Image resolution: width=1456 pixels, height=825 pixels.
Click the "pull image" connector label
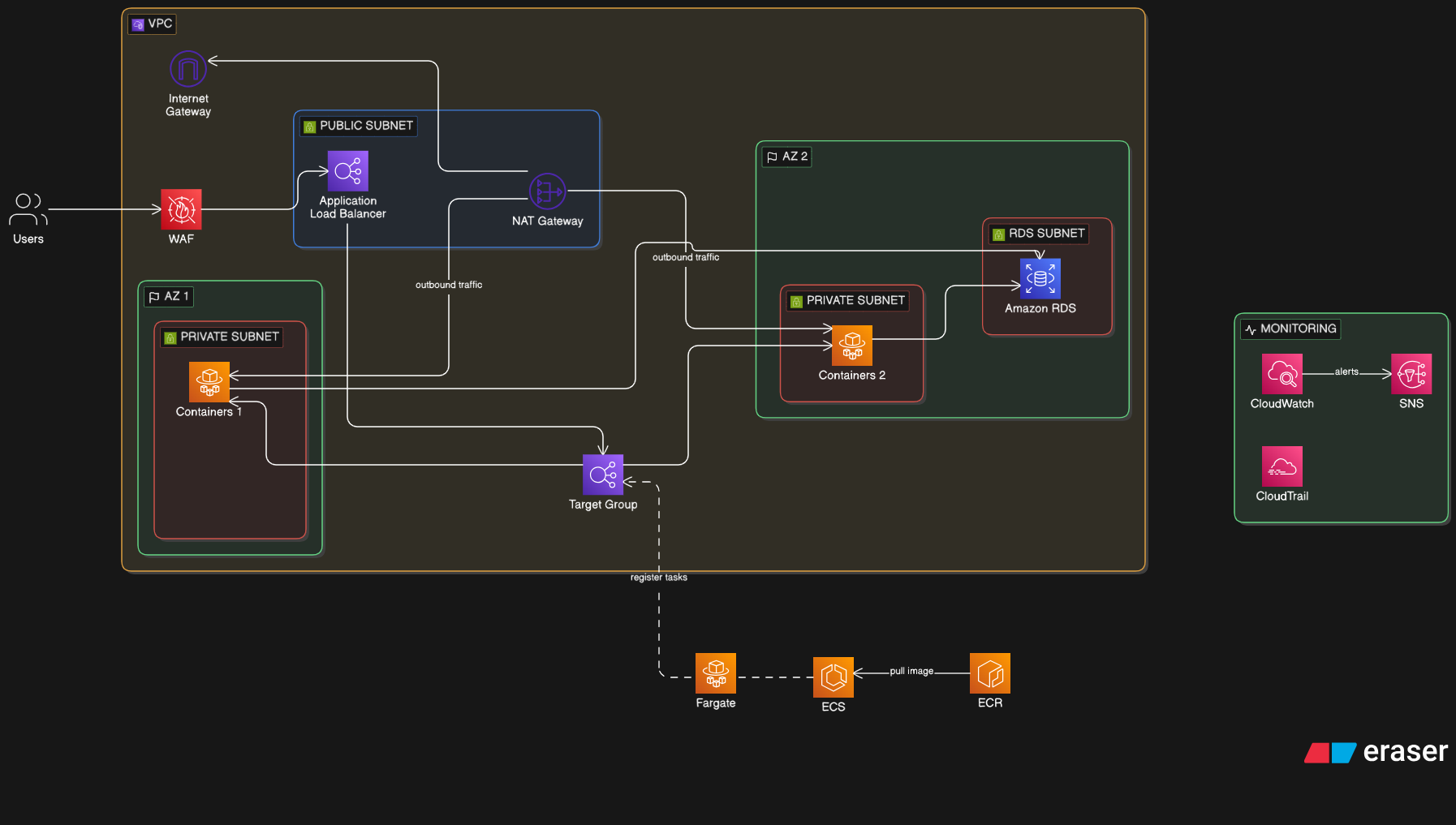(911, 671)
